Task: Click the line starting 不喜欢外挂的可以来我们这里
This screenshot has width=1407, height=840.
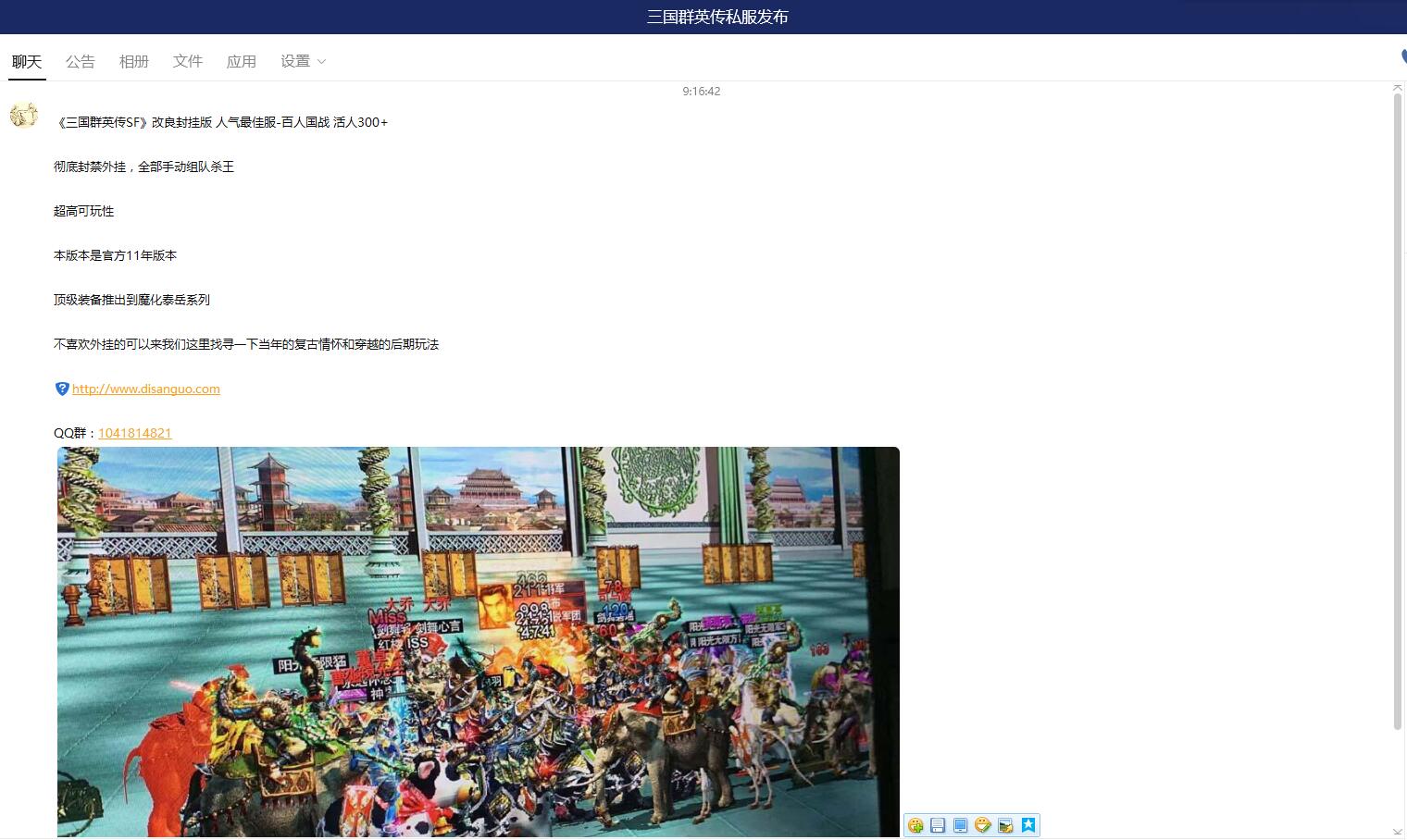Action: click(x=246, y=344)
